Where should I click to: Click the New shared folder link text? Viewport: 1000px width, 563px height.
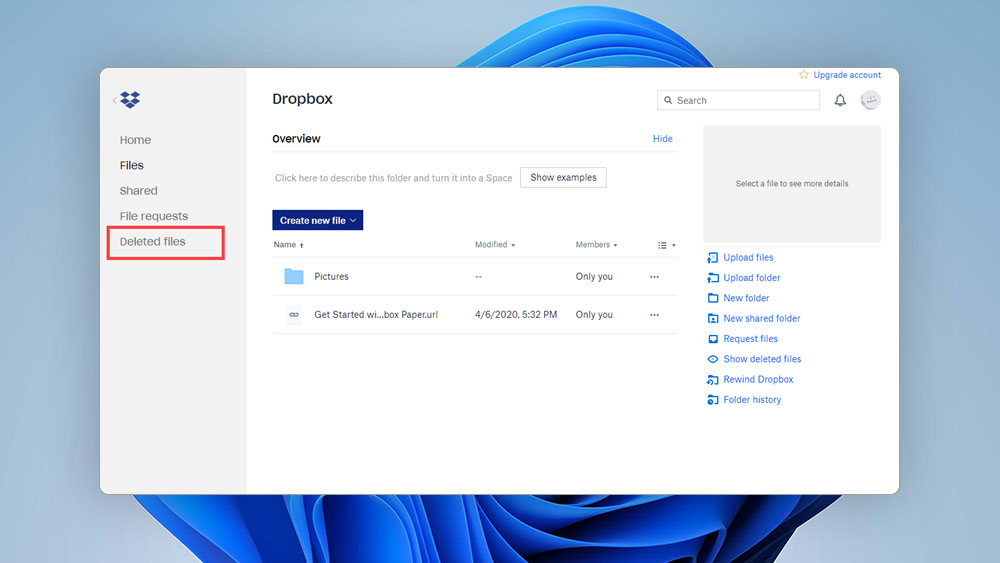coord(761,319)
